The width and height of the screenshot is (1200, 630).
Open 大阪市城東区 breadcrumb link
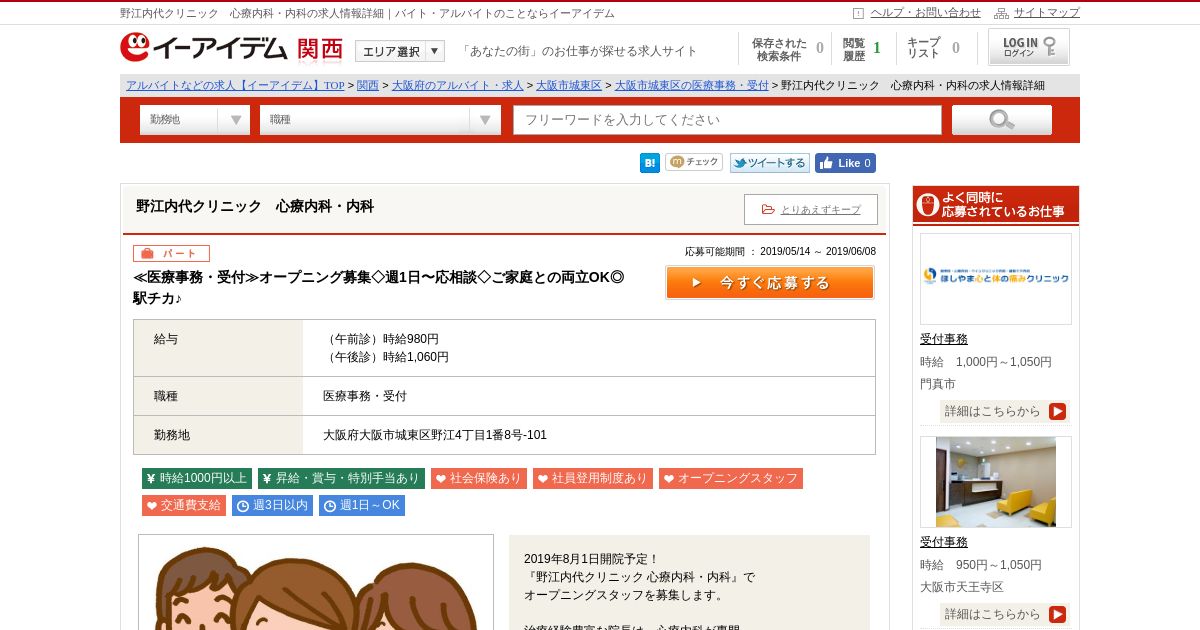(x=569, y=85)
